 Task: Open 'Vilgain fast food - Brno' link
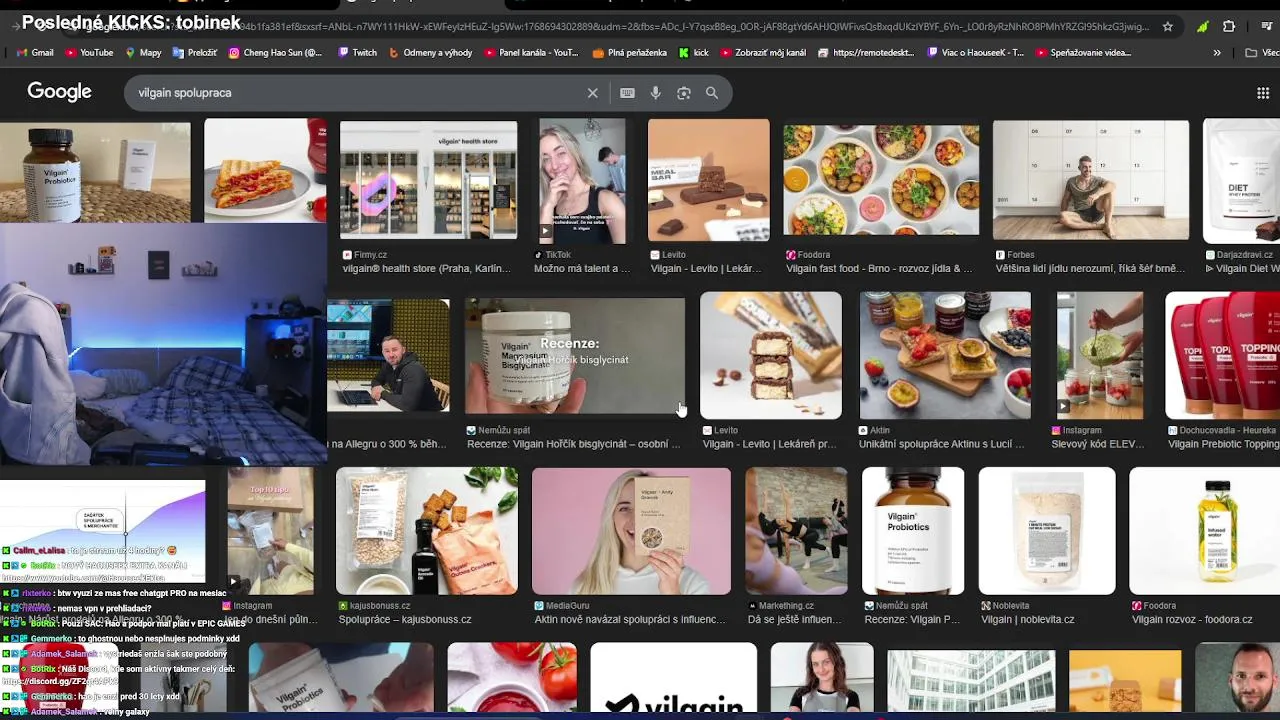click(x=879, y=269)
